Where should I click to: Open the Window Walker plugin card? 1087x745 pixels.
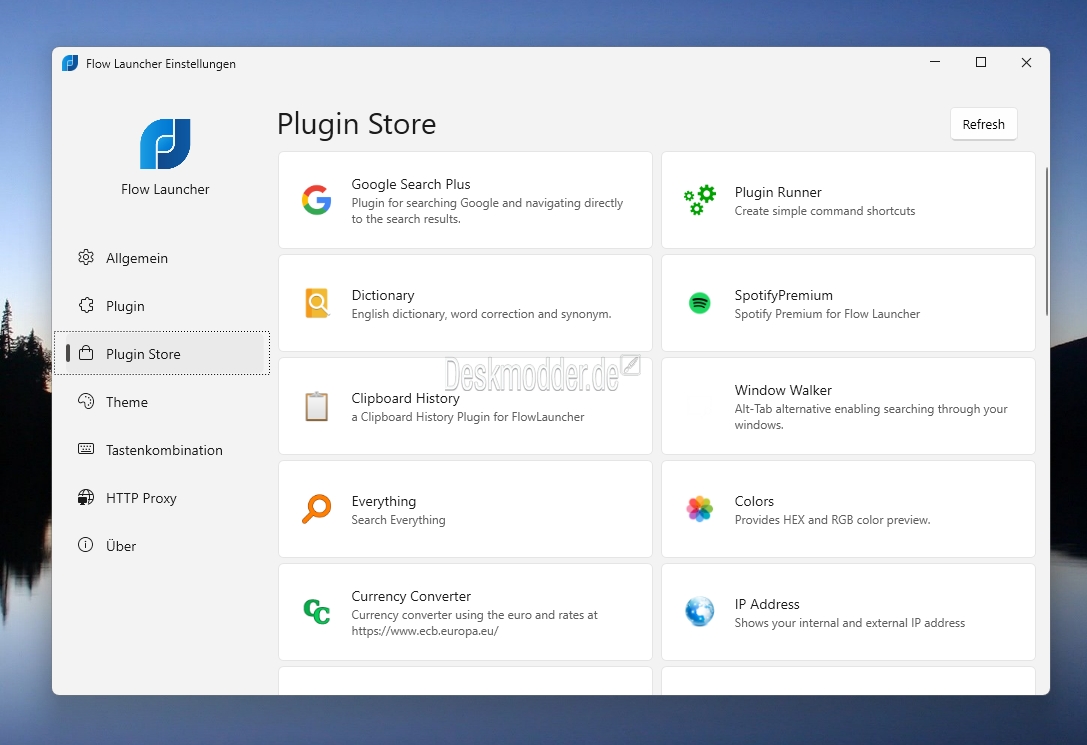[x=848, y=406]
